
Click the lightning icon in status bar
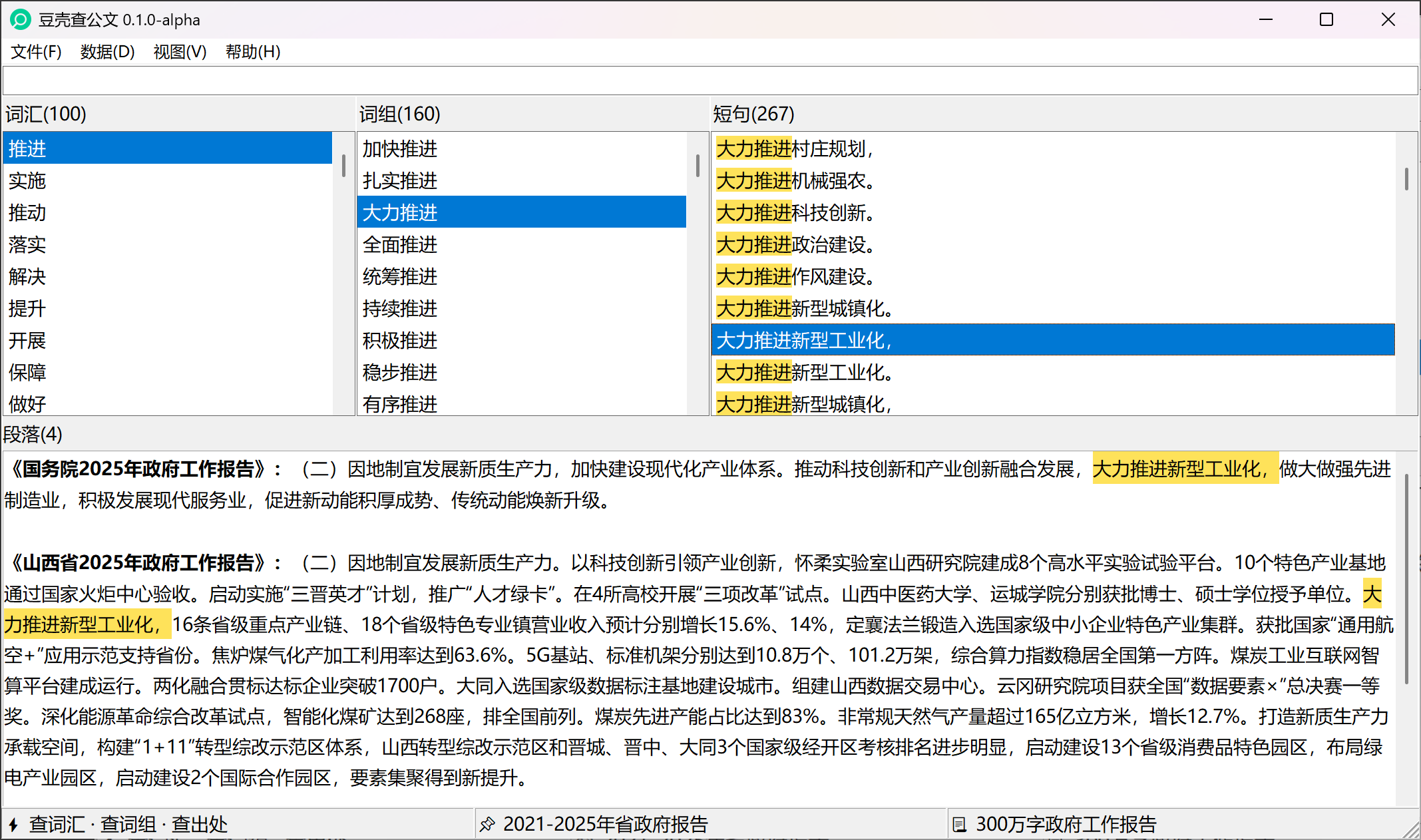(13, 825)
